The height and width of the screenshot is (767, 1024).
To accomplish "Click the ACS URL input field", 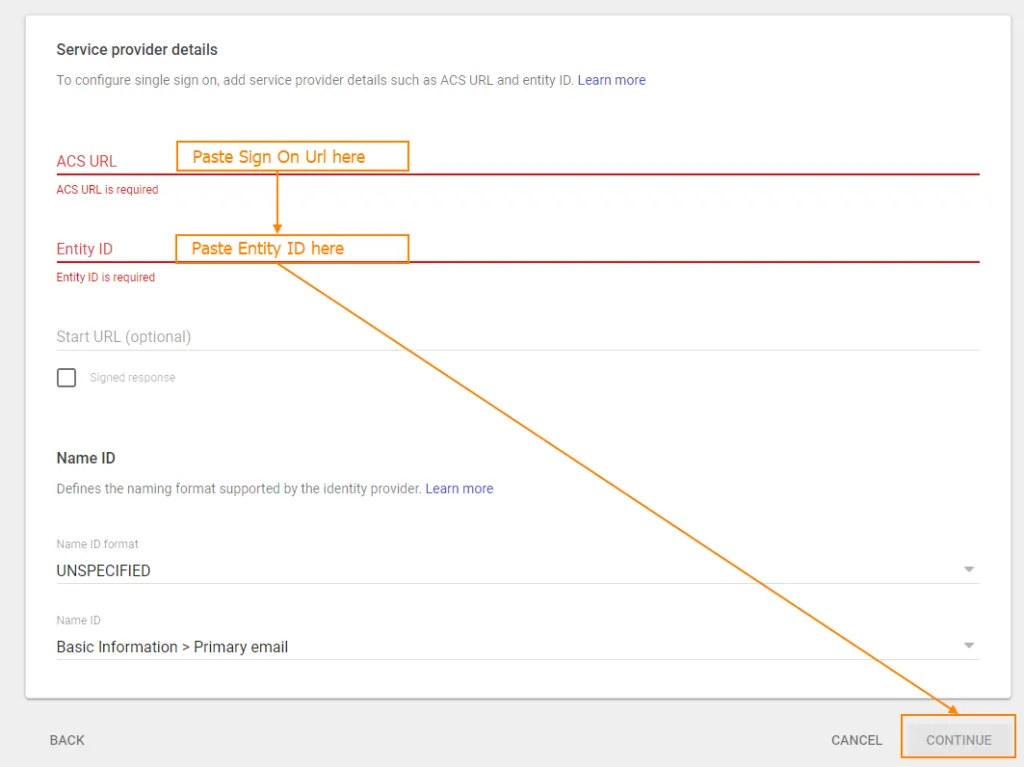I will pyautogui.click(x=517, y=161).
